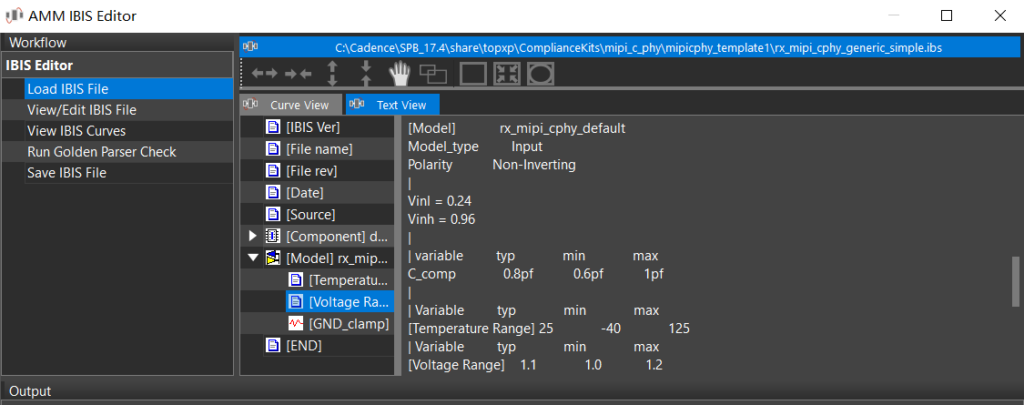This screenshot has height=405, width=1024.
Task: Click the ellipse-in-rectangle toolbar icon
Action: (x=540, y=73)
